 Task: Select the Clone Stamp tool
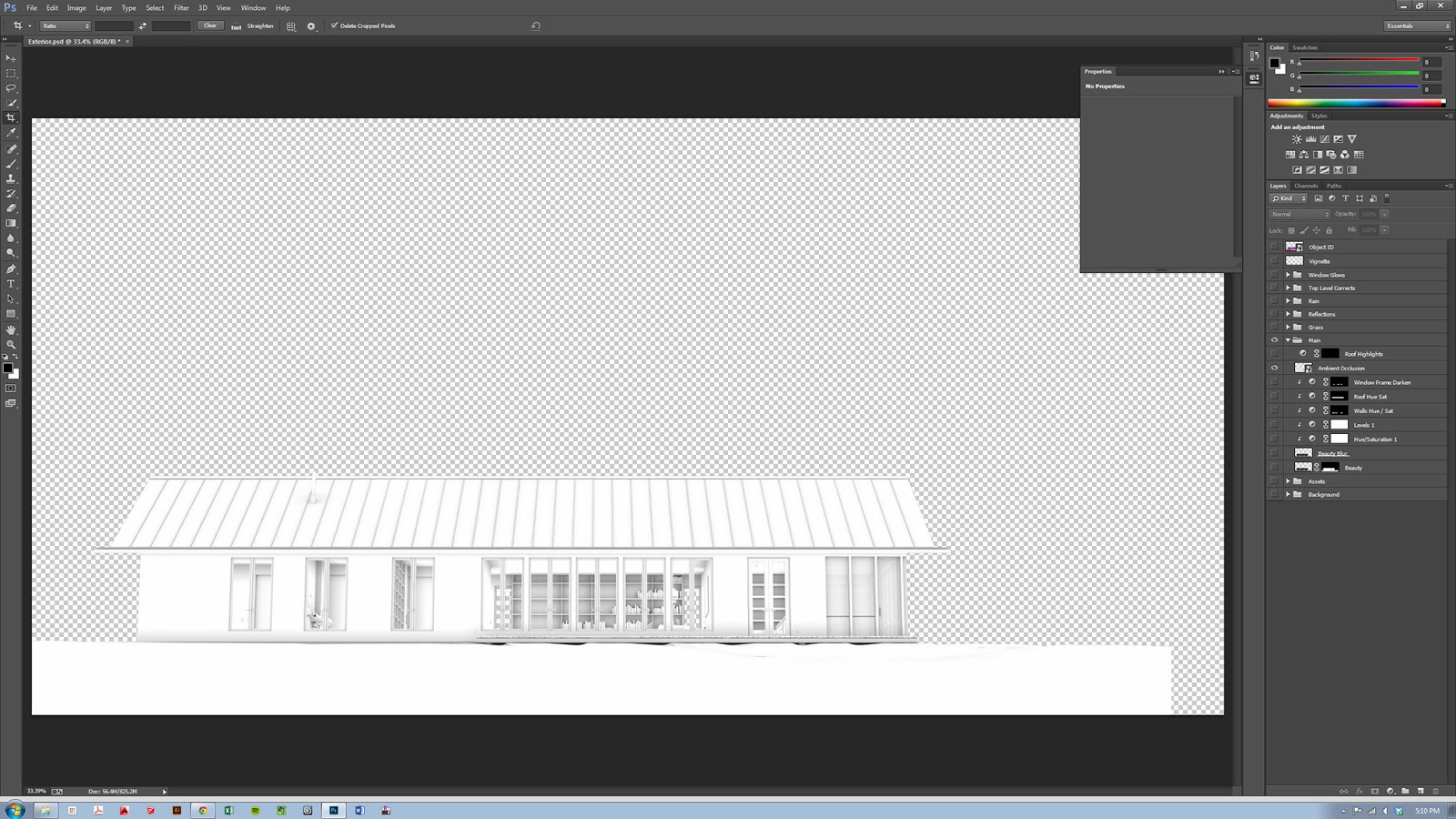click(11, 177)
